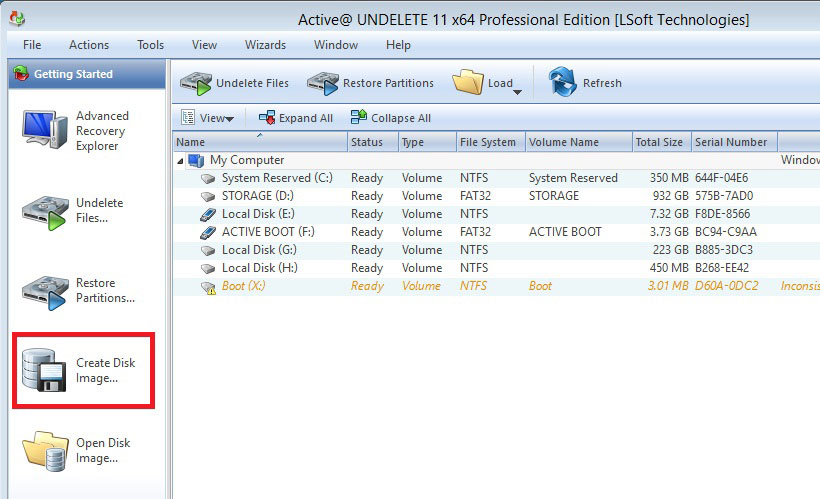Image resolution: width=820 pixels, height=499 pixels.
Task: Open the View menu in menu bar
Action: pyautogui.click(x=204, y=45)
